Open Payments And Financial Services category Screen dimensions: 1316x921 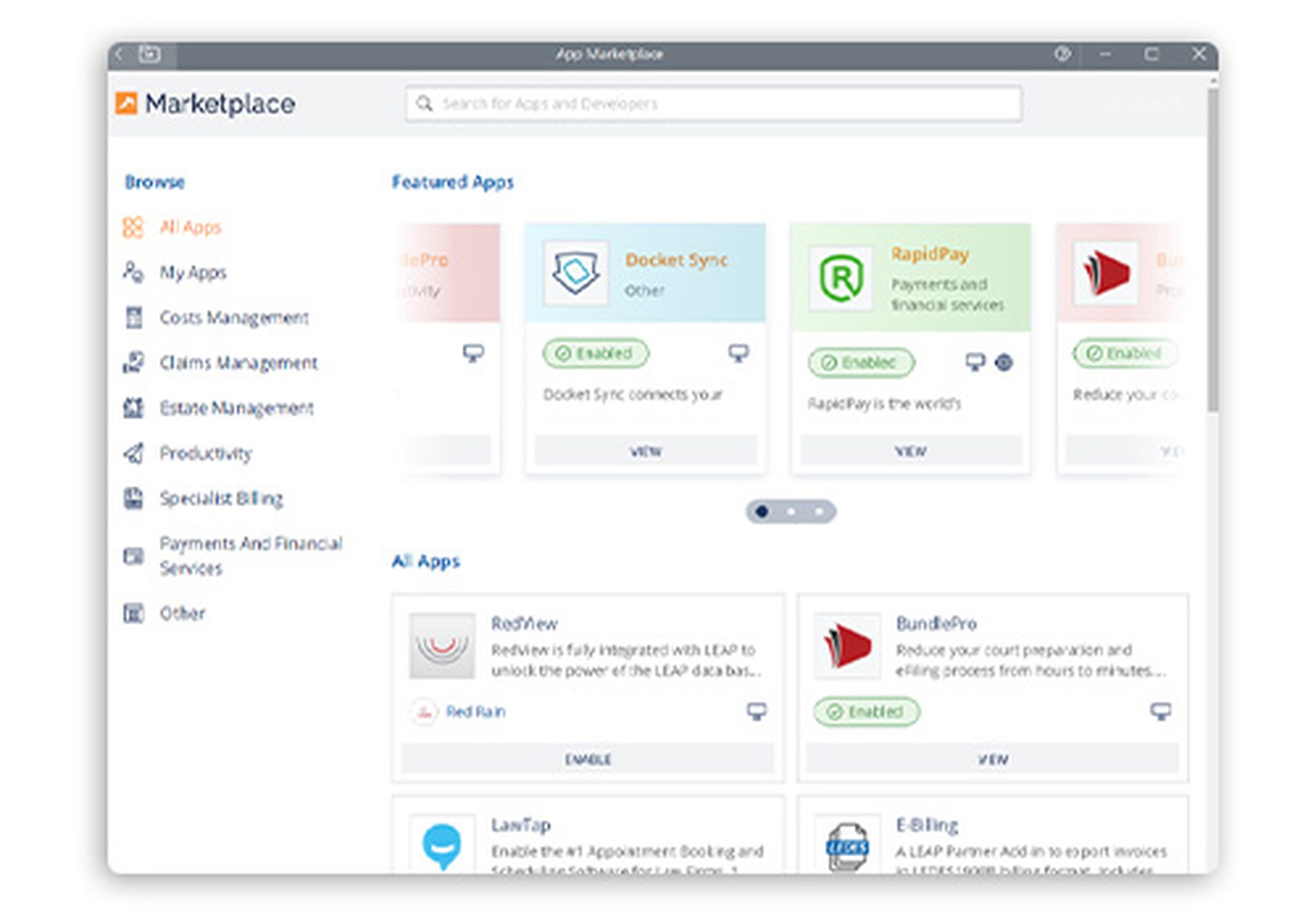pos(250,556)
